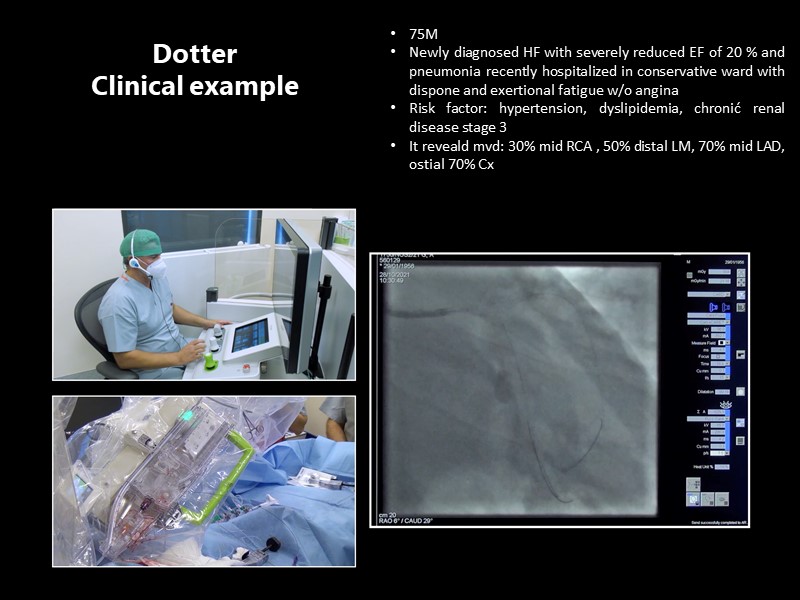Open the Measure Field dropdown

[725, 343]
